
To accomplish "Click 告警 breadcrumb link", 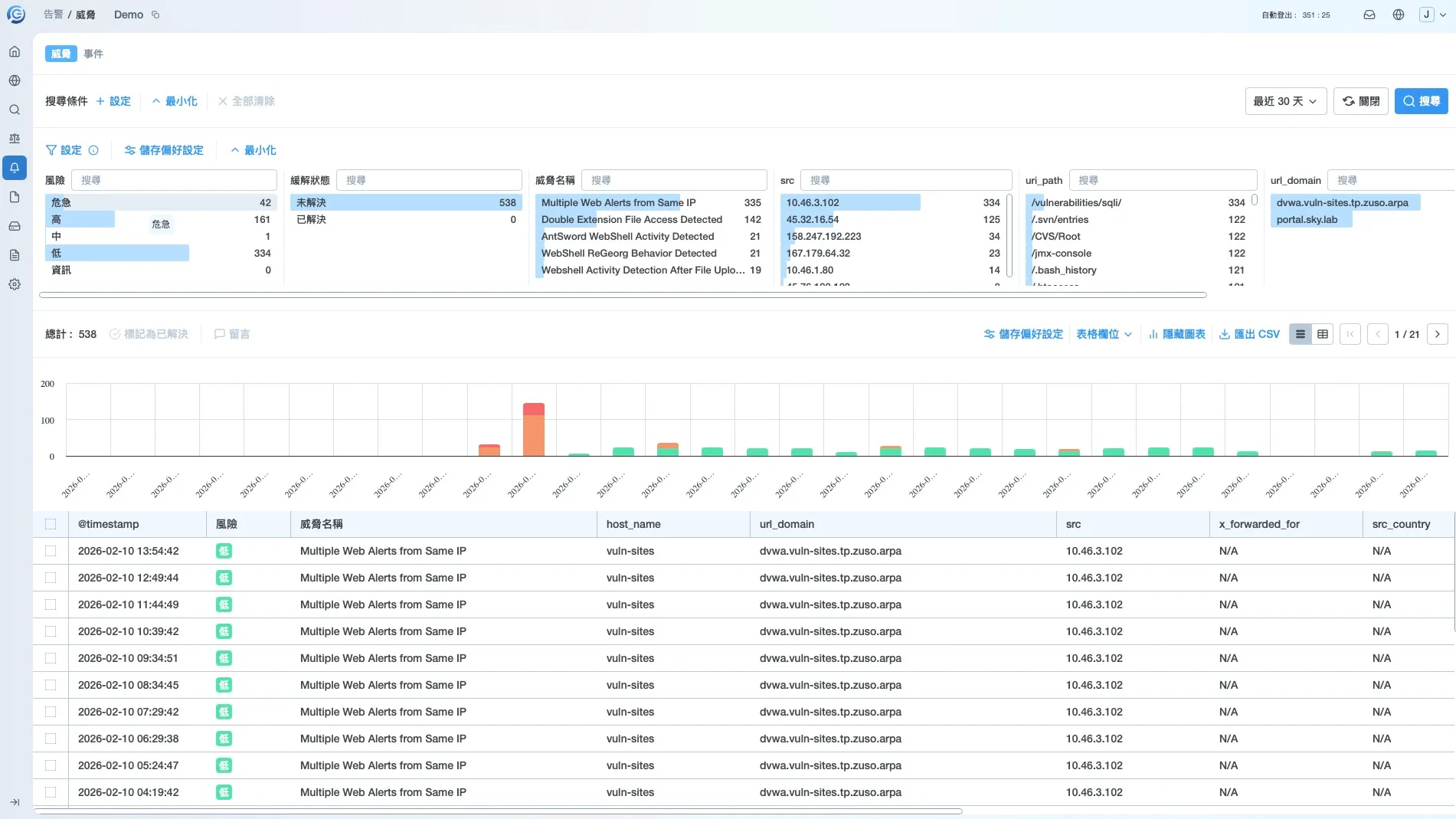I will click(54, 15).
